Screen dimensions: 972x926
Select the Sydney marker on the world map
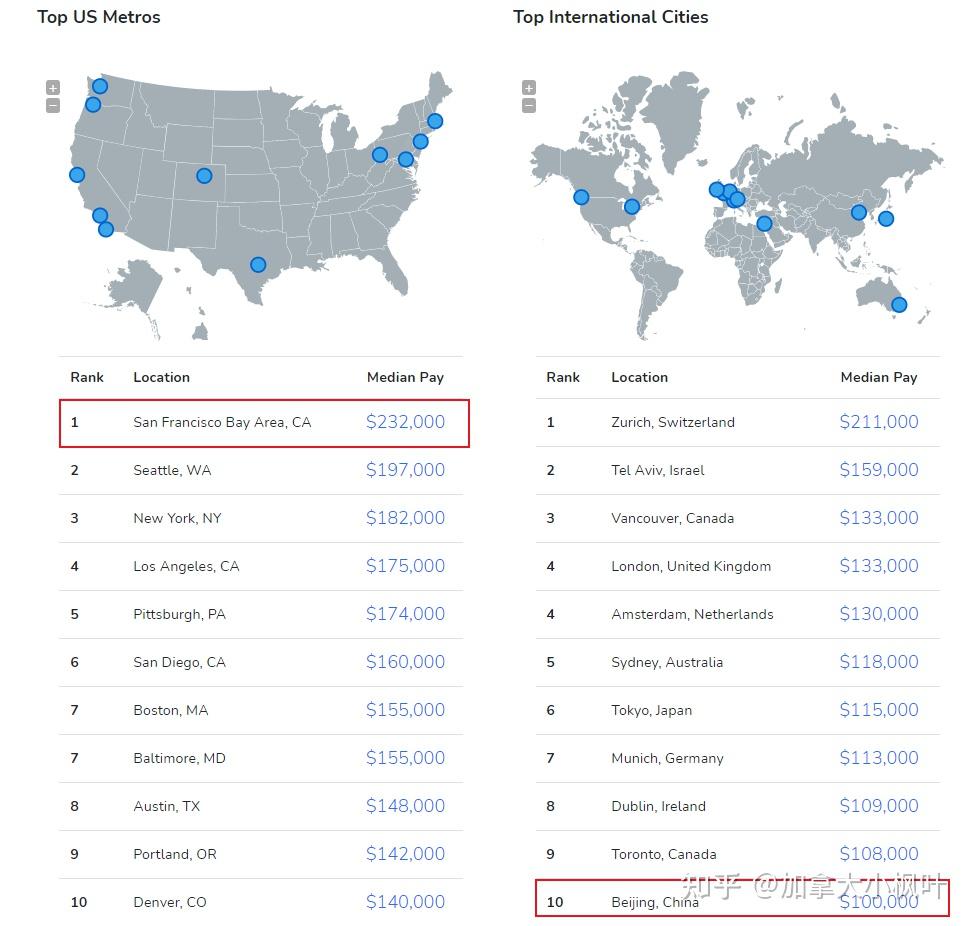pyautogui.click(x=898, y=305)
